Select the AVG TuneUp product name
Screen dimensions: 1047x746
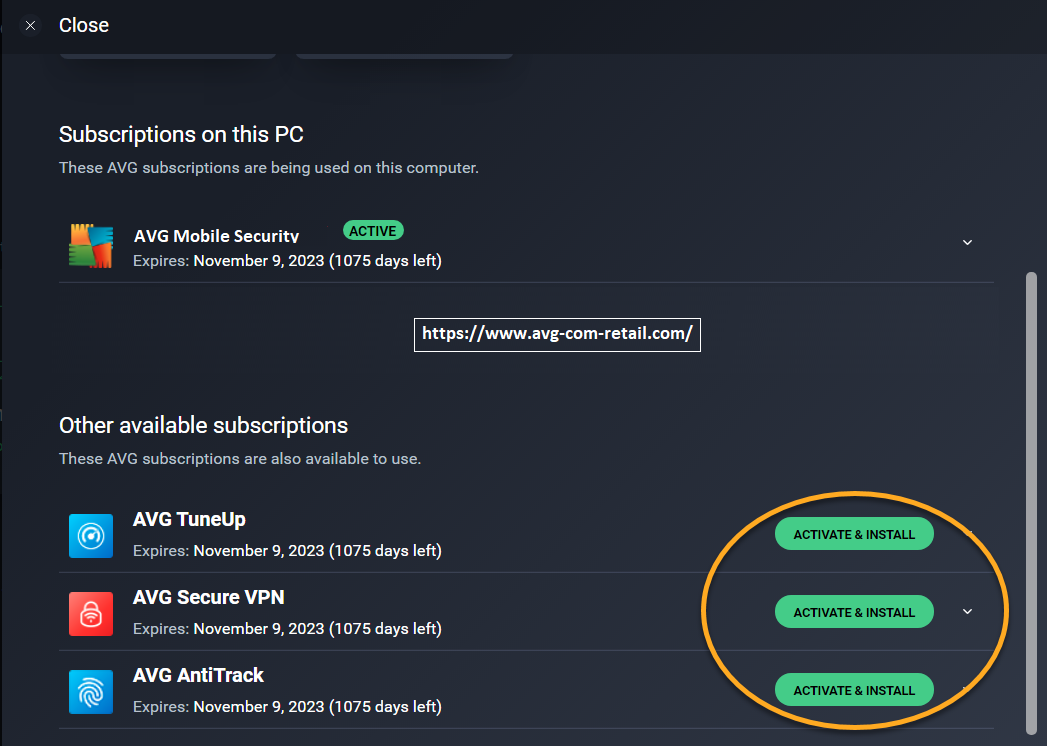pos(189,519)
